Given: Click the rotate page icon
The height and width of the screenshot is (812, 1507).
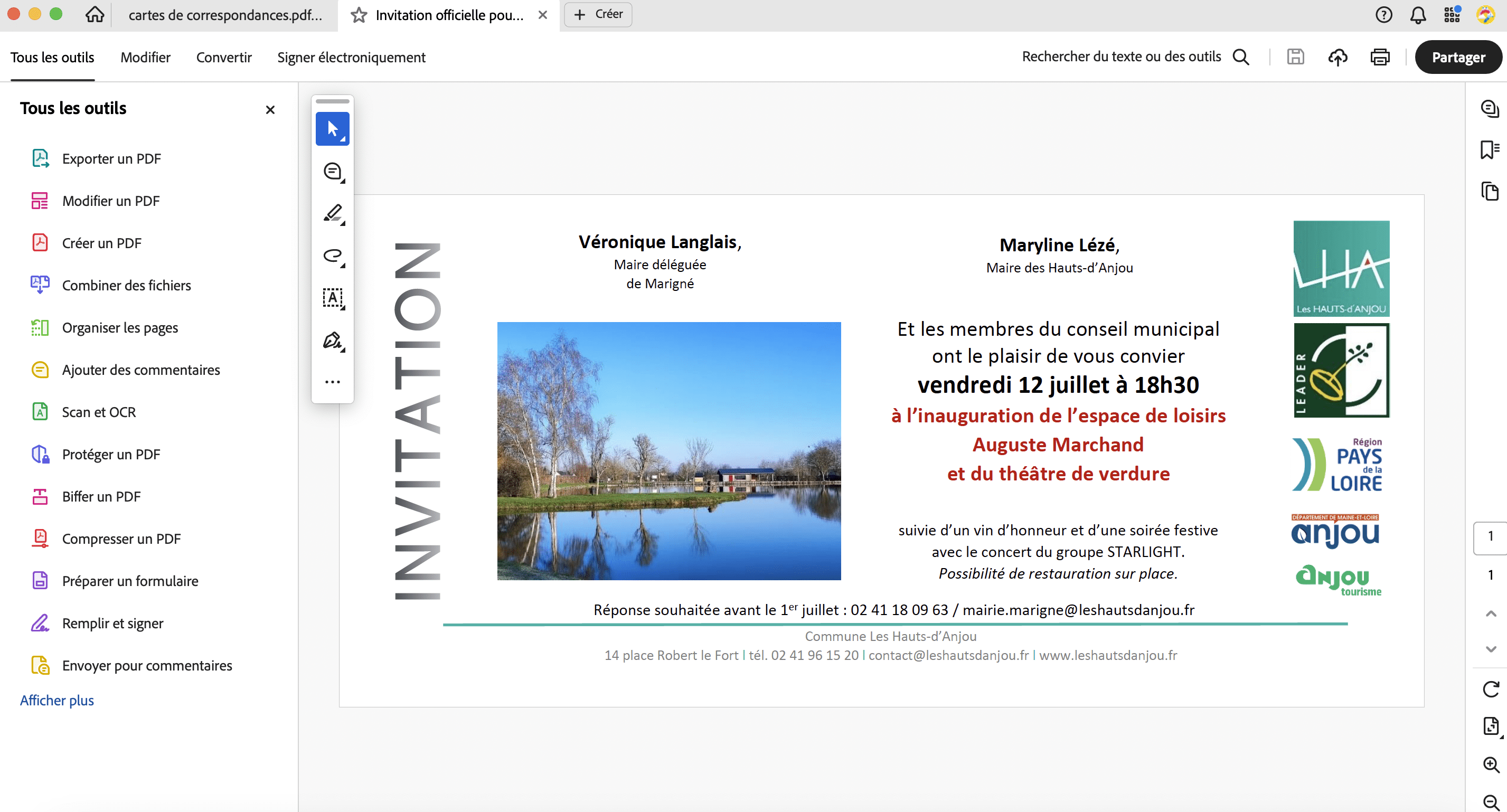Looking at the screenshot, I should pyautogui.click(x=1491, y=689).
